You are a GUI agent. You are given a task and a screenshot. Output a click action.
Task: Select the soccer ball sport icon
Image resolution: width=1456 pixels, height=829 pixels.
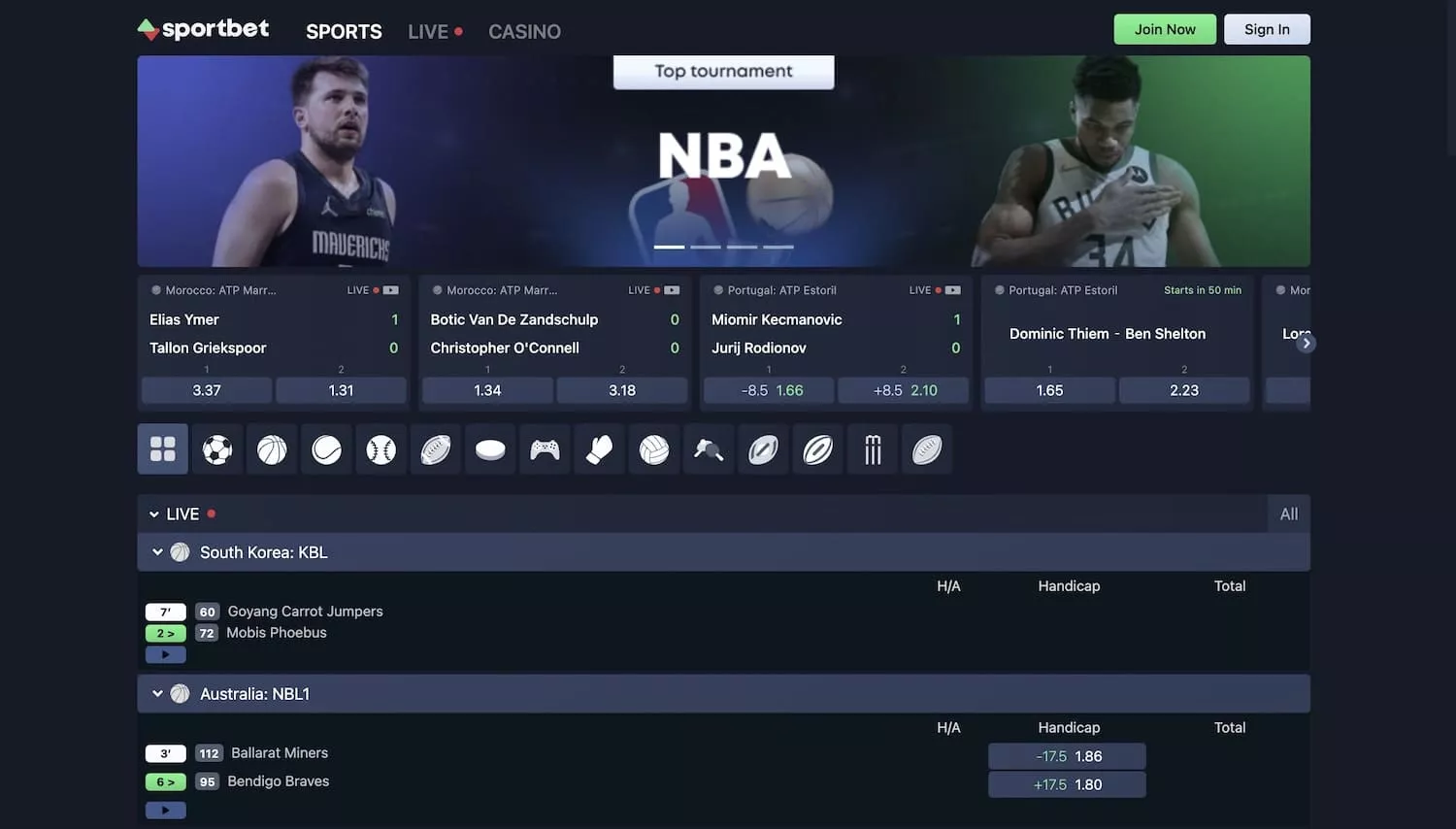pyautogui.click(x=217, y=449)
